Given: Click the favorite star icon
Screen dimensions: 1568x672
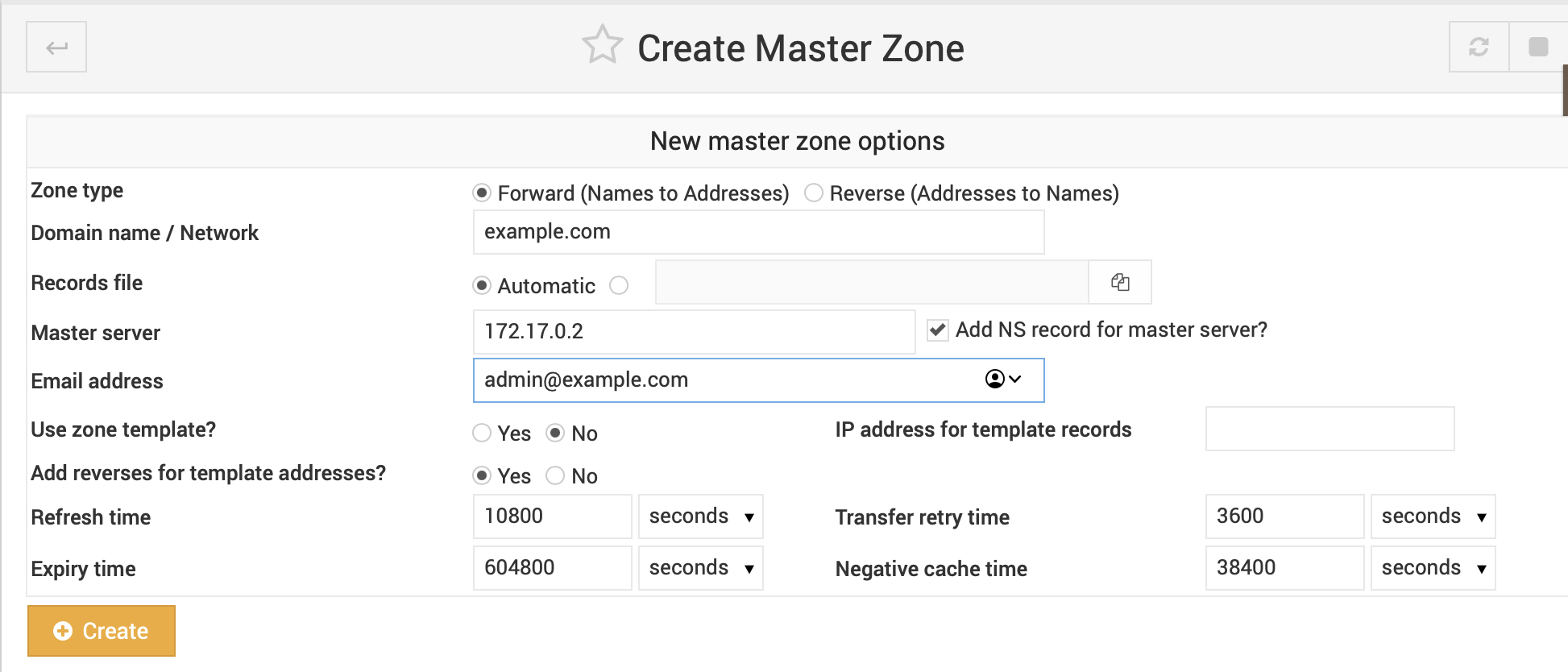Looking at the screenshot, I should (x=602, y=45).
